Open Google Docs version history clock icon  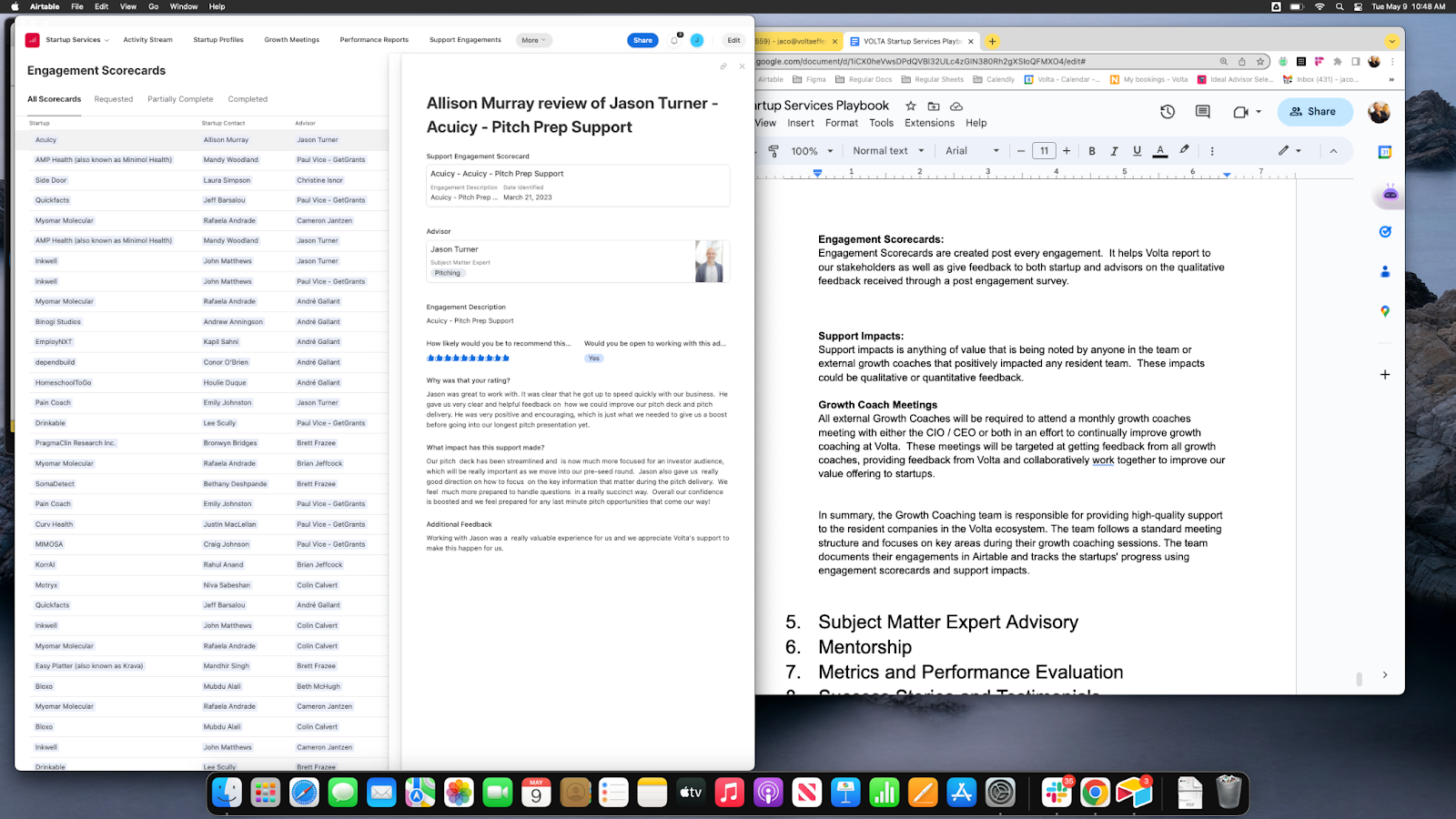(x=1168, y=112)
